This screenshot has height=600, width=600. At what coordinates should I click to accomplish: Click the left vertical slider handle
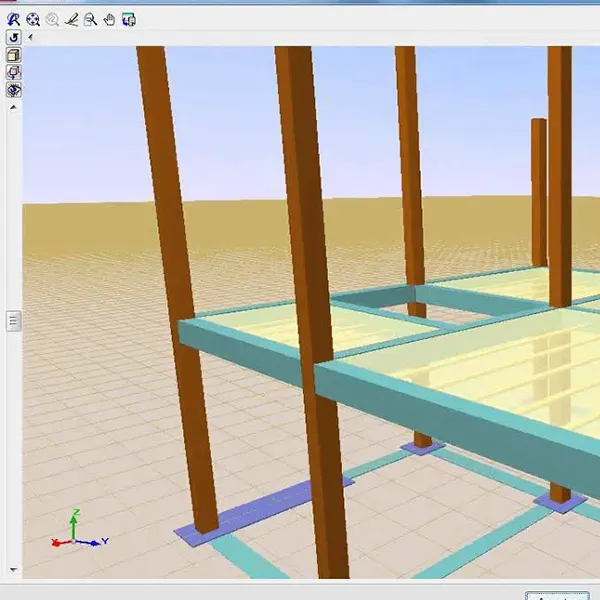[14, 321]
